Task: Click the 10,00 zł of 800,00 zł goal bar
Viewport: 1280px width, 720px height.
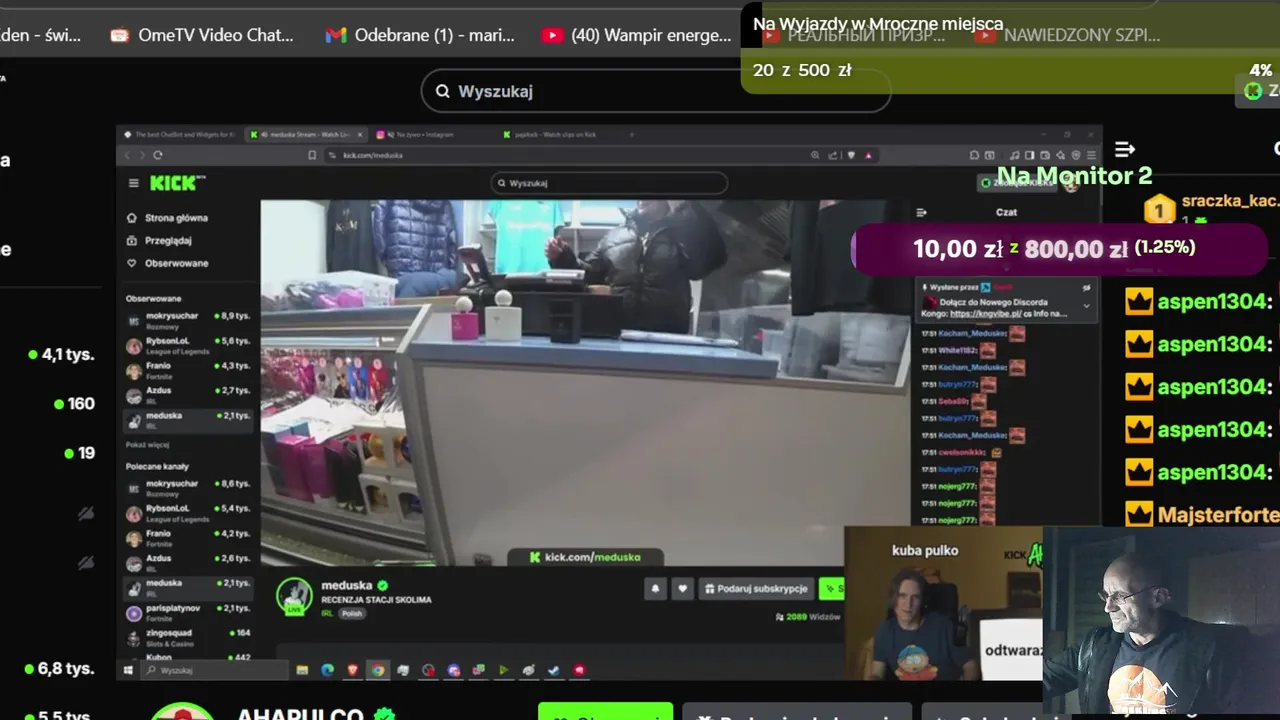Action: point(1059,249)
